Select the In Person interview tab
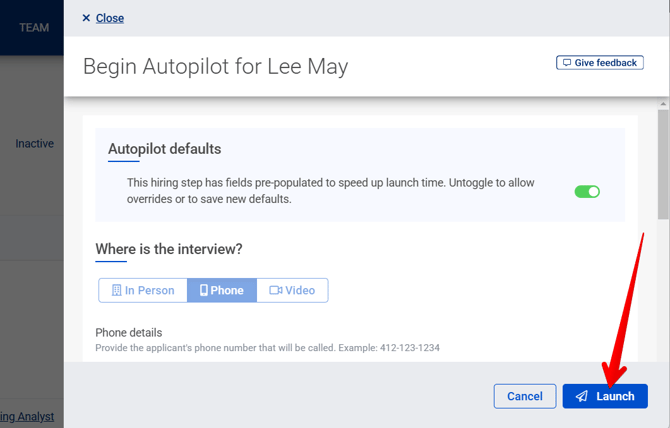This screenshot has height=428, width=670. click(x=143, y=291)
